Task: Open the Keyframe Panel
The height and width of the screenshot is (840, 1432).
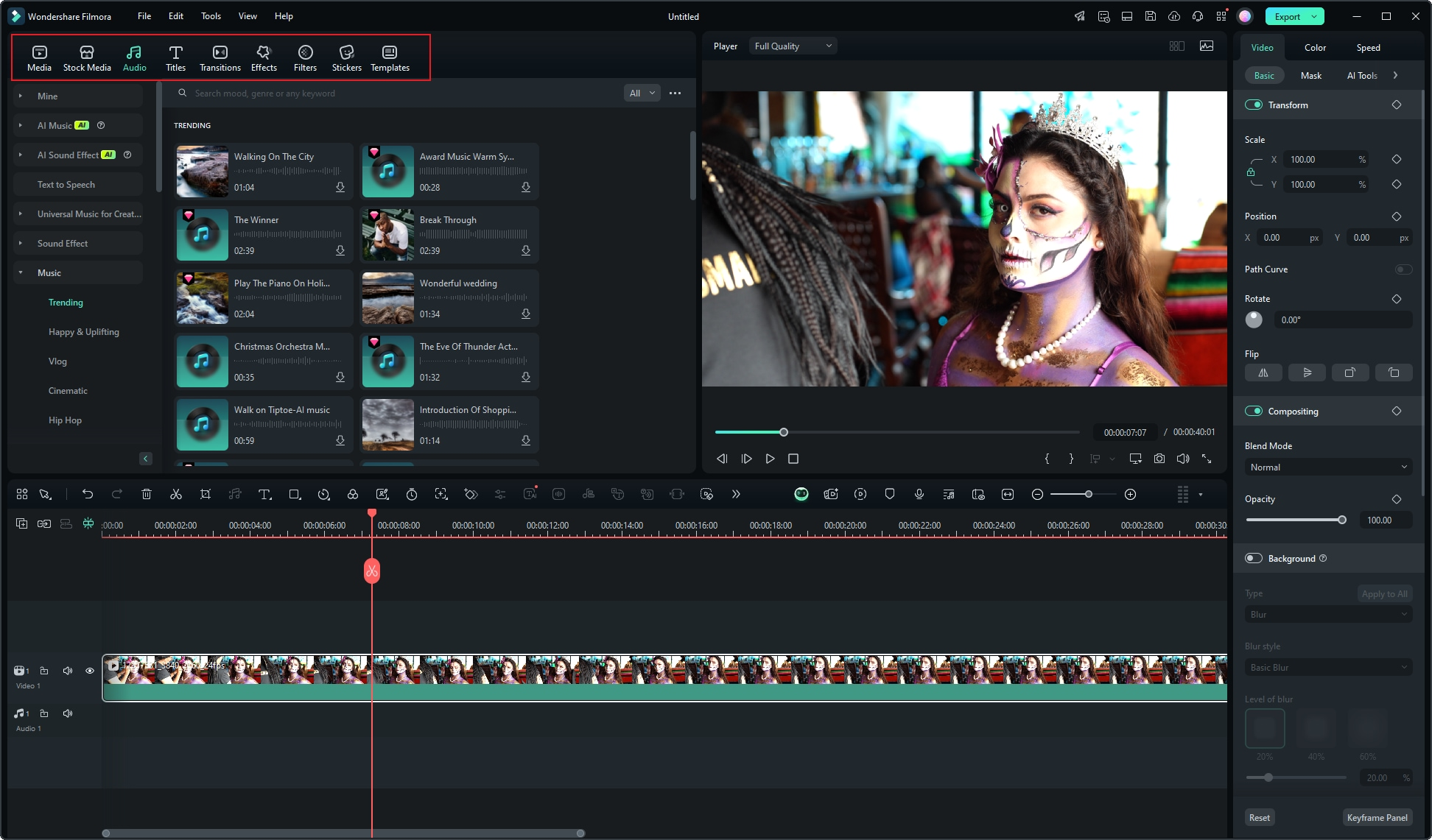Action: pyautogui.click(x=1377, y=817)
